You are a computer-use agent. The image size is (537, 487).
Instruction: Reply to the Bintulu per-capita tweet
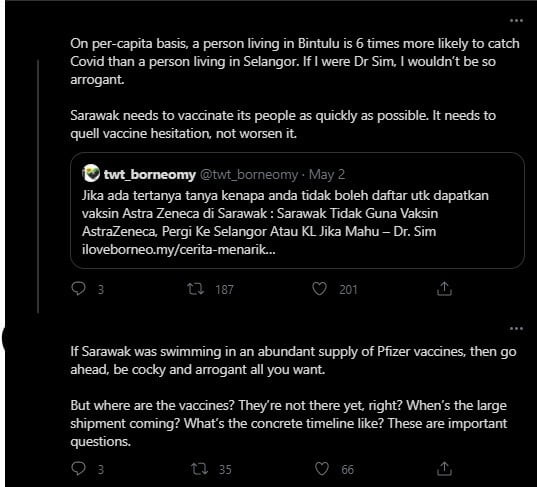78,289
